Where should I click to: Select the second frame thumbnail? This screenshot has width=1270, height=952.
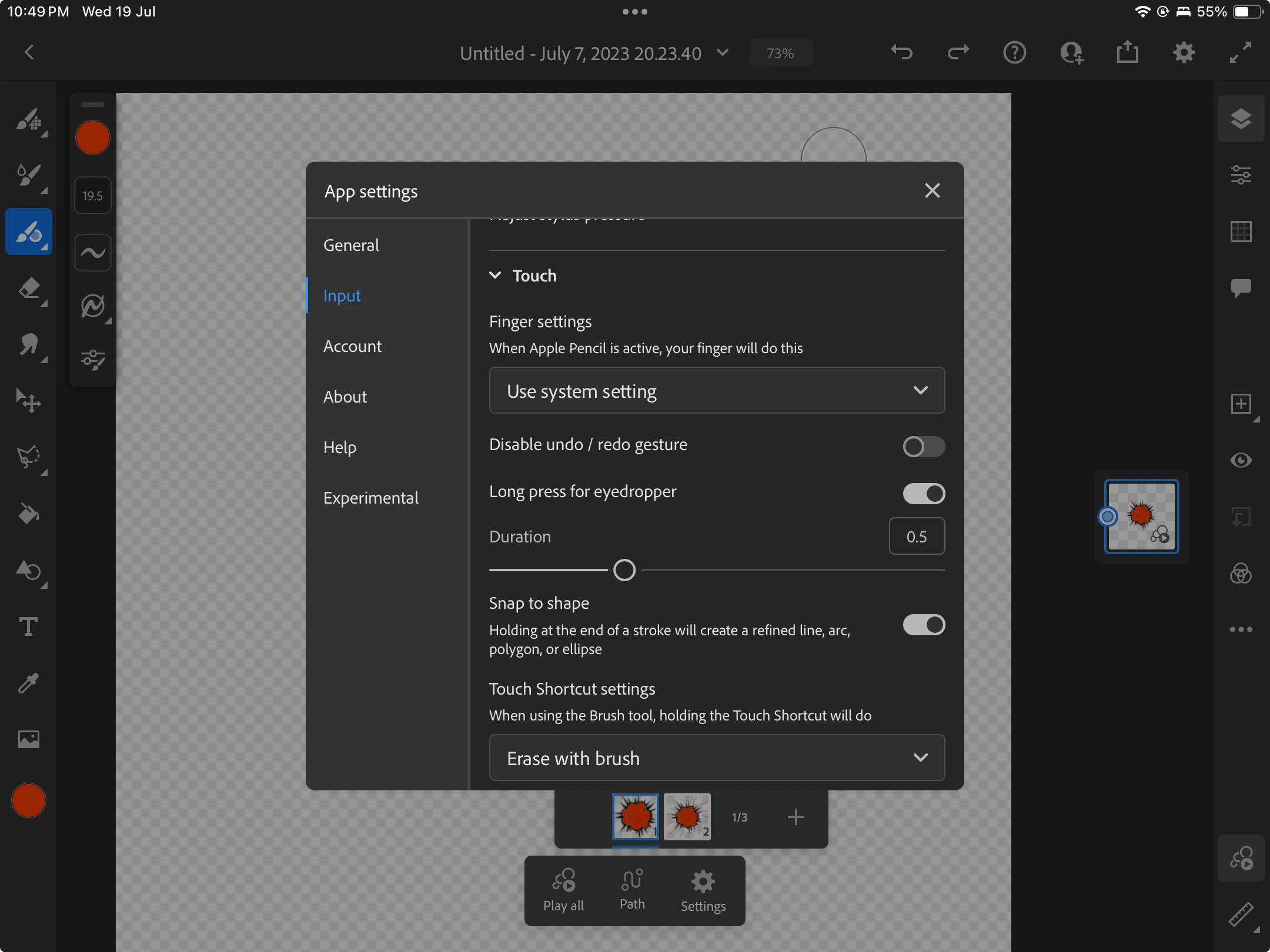(687, 817)
